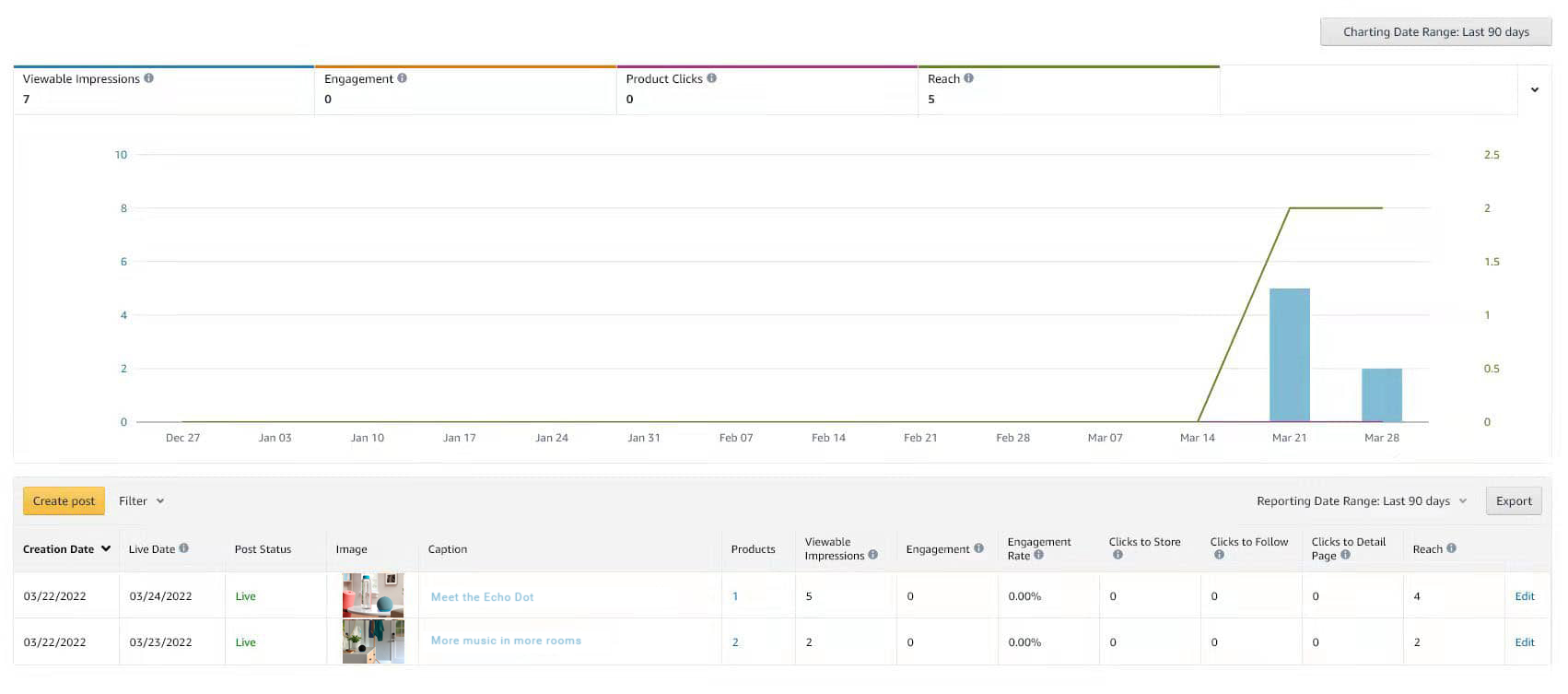The image size is (1568, 694).
Task: Select the Product Clicks metric tab
Action: (767, 89)
